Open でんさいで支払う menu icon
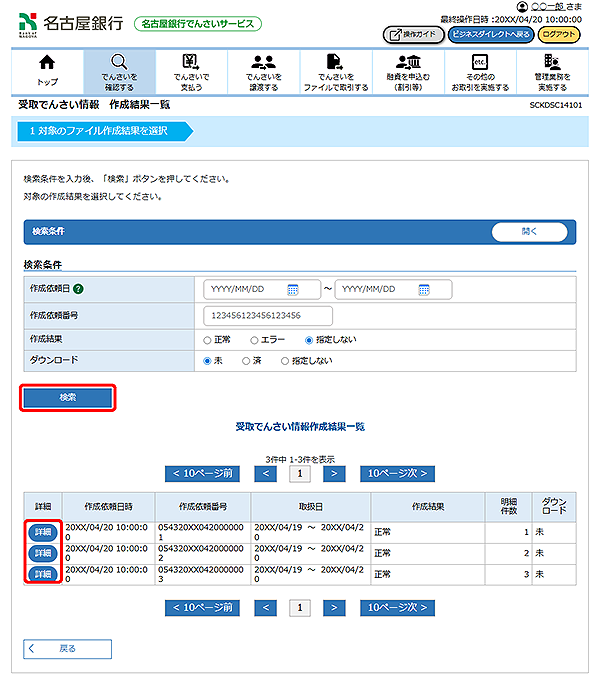Image resolution: width=600 pixels, height=679 pixels. [x=190, y=63]
